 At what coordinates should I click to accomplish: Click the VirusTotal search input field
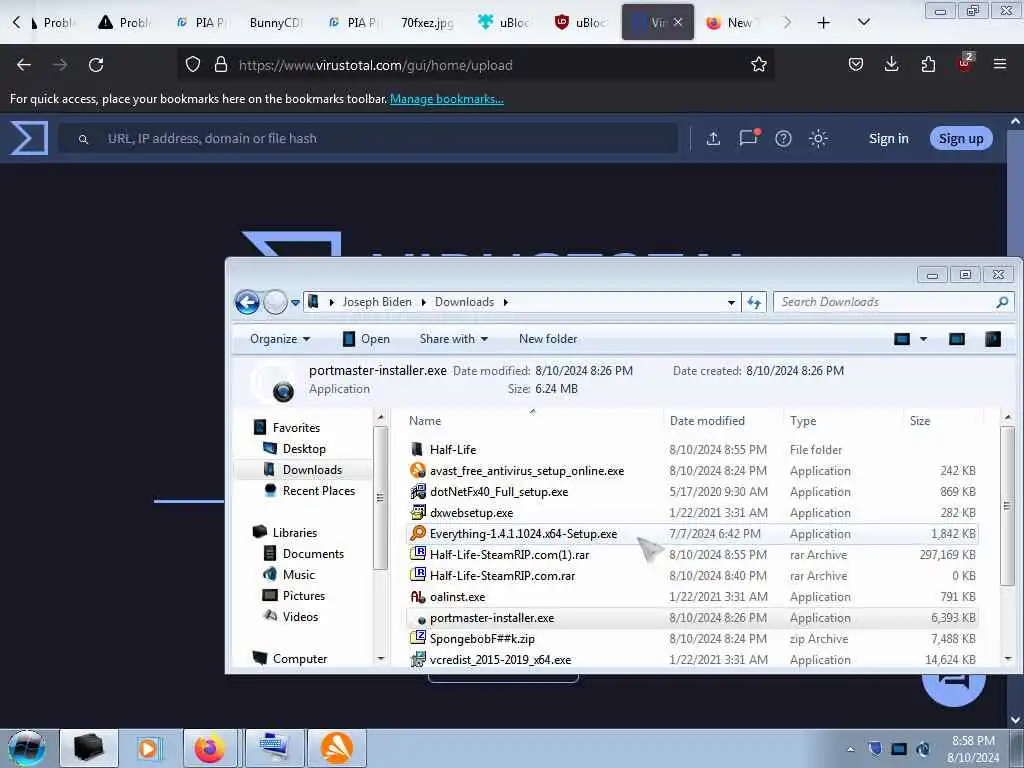368,138
